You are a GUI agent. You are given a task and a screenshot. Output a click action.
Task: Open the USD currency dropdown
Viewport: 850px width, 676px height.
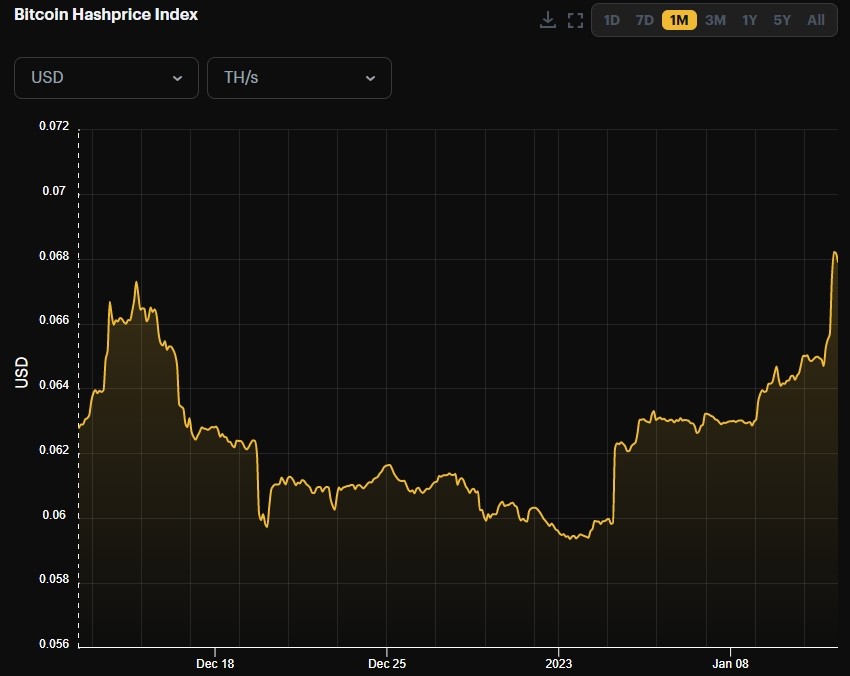(106, 78)
